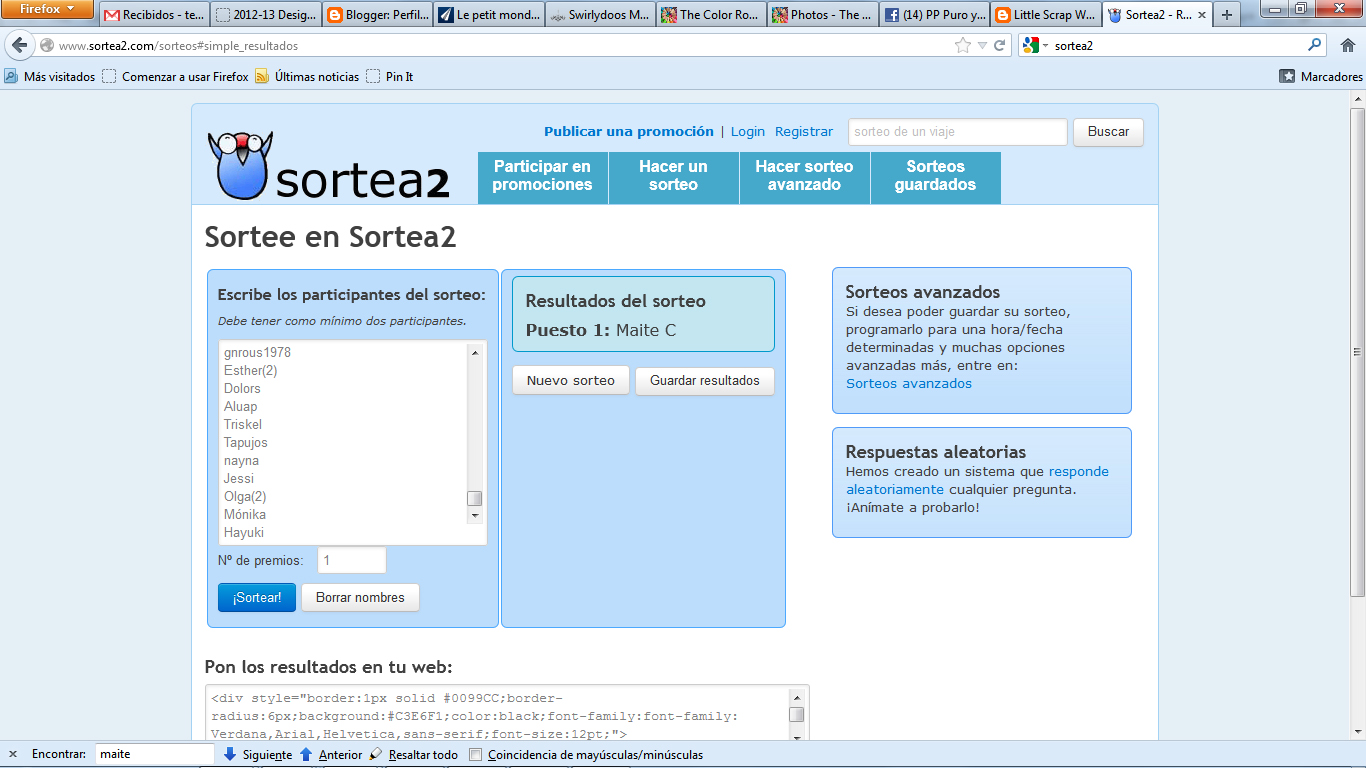Open Más visitados bookmarks folder
Screen dimensions: 1366x768
(x=50, y=76)
